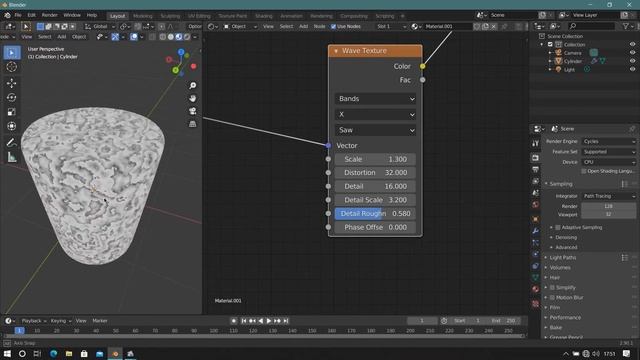This screenshot has height=360, width=640.
Task: Open the Physics properties tab
Action: pyautogui.click(x=536, y=254)
